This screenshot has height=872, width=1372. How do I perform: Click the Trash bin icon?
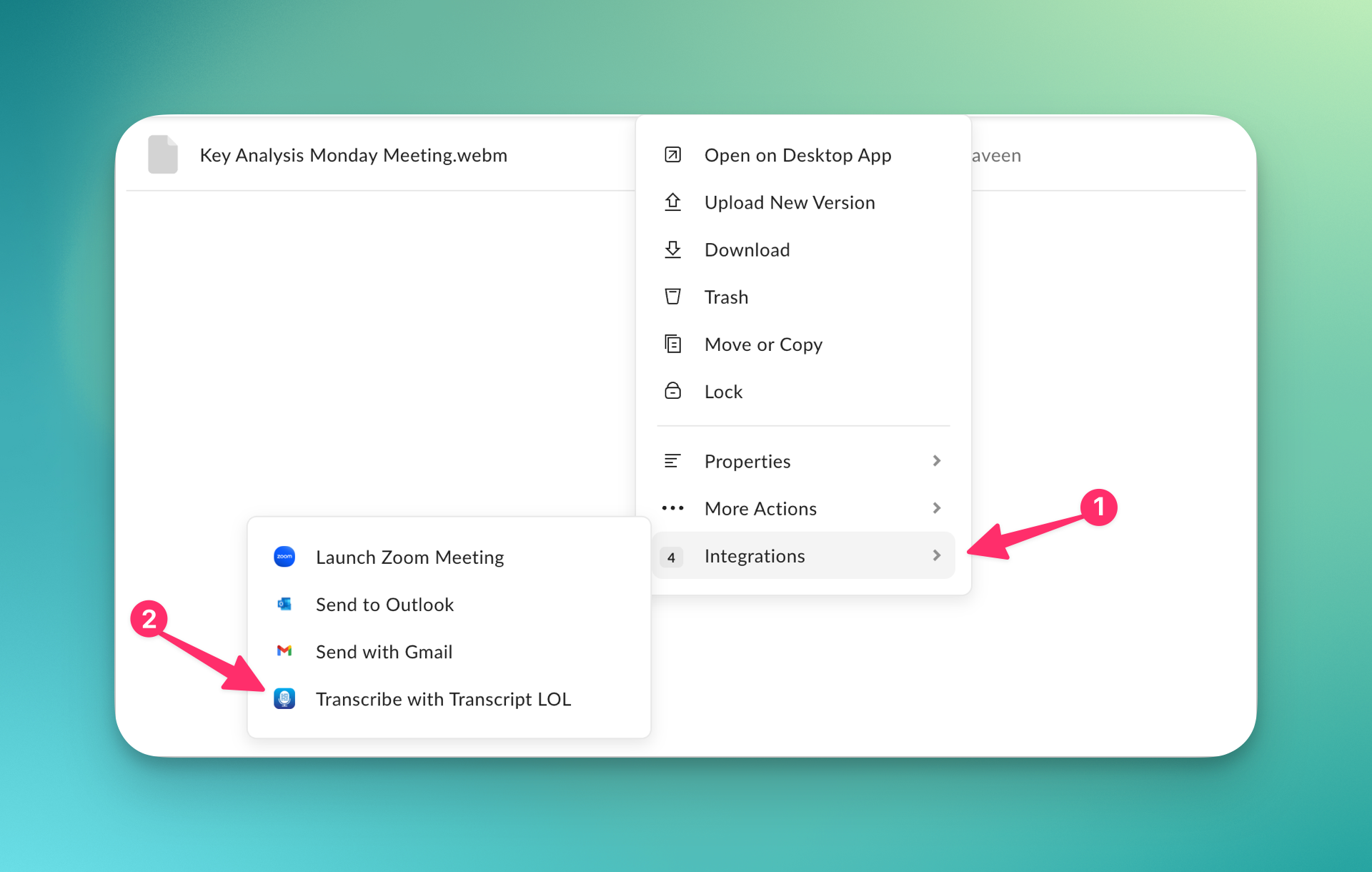(672, 297)
